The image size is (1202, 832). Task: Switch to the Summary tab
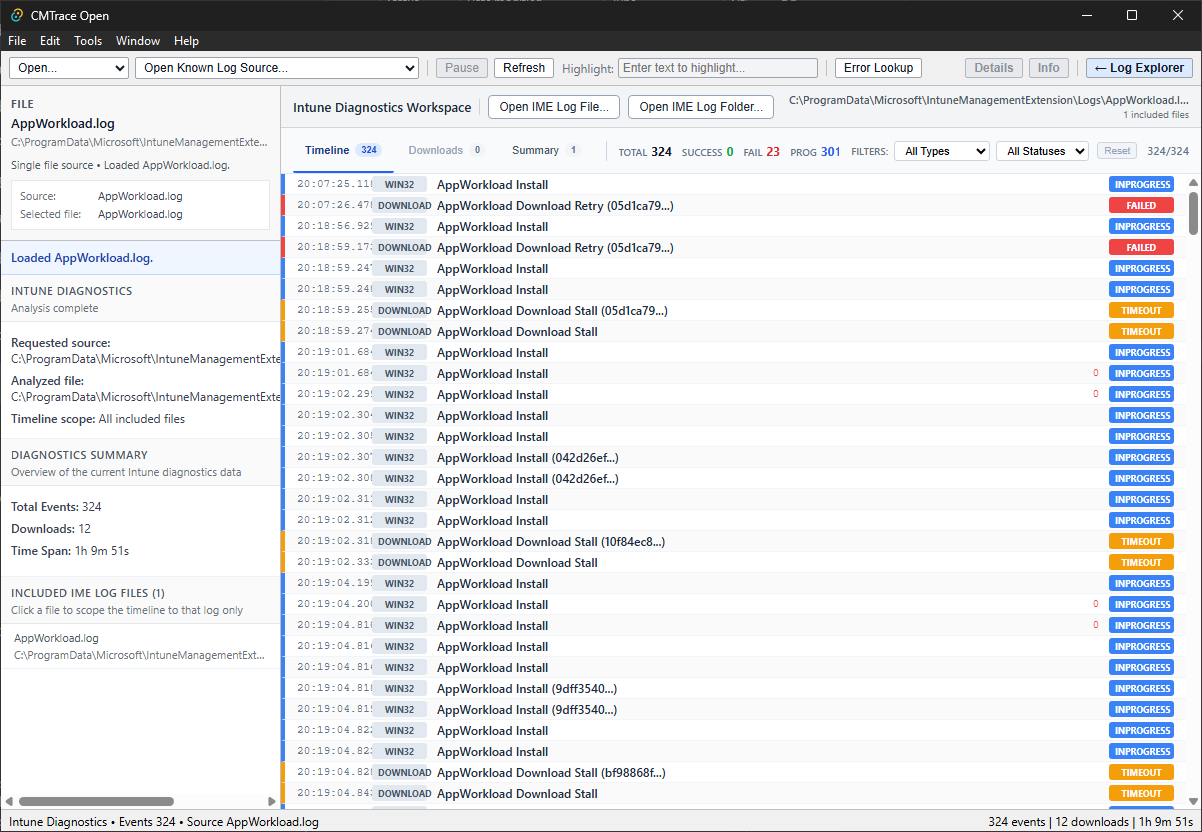point(536,149)
